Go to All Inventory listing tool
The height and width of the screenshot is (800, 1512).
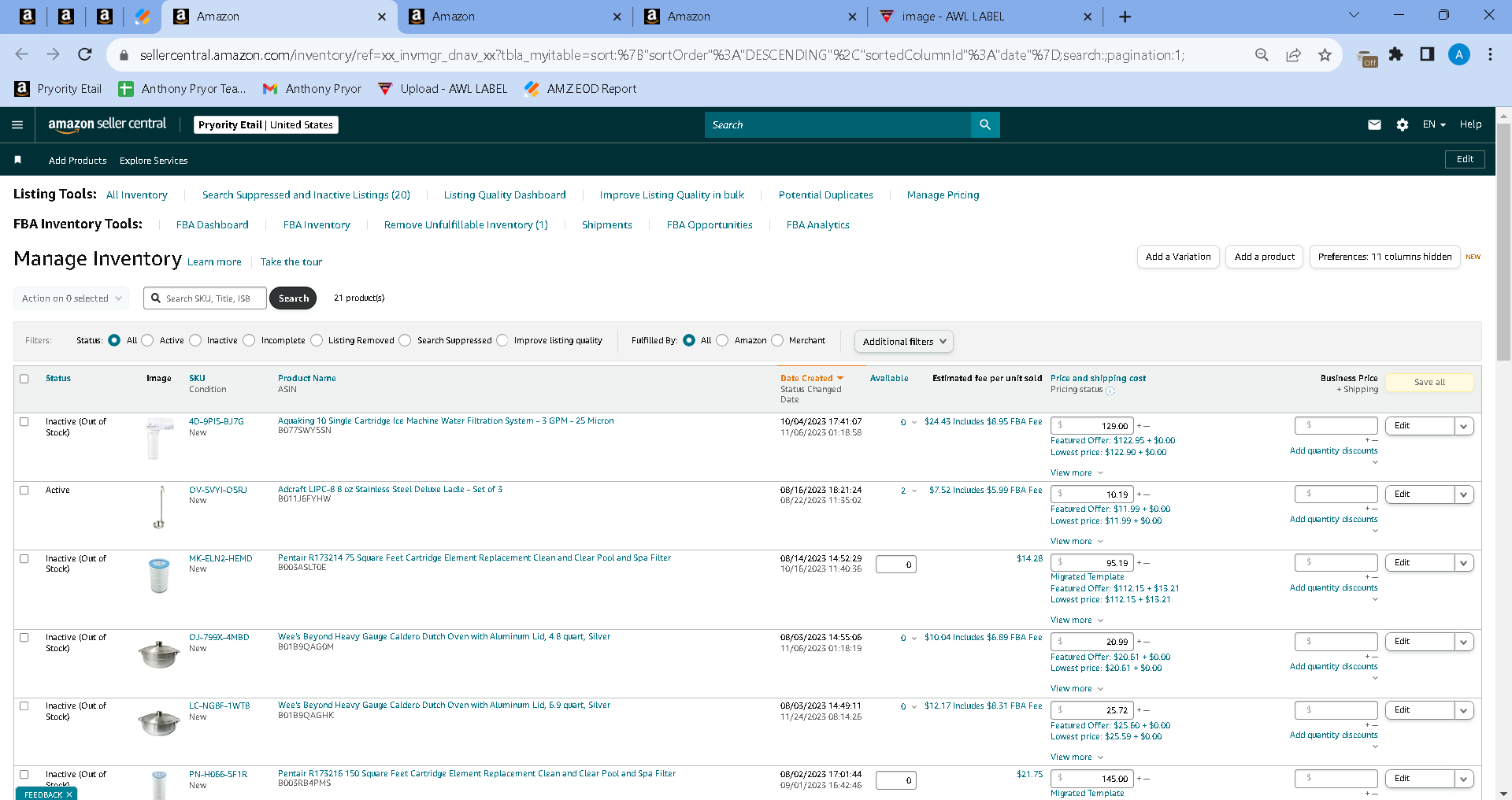tap(137, 195)
